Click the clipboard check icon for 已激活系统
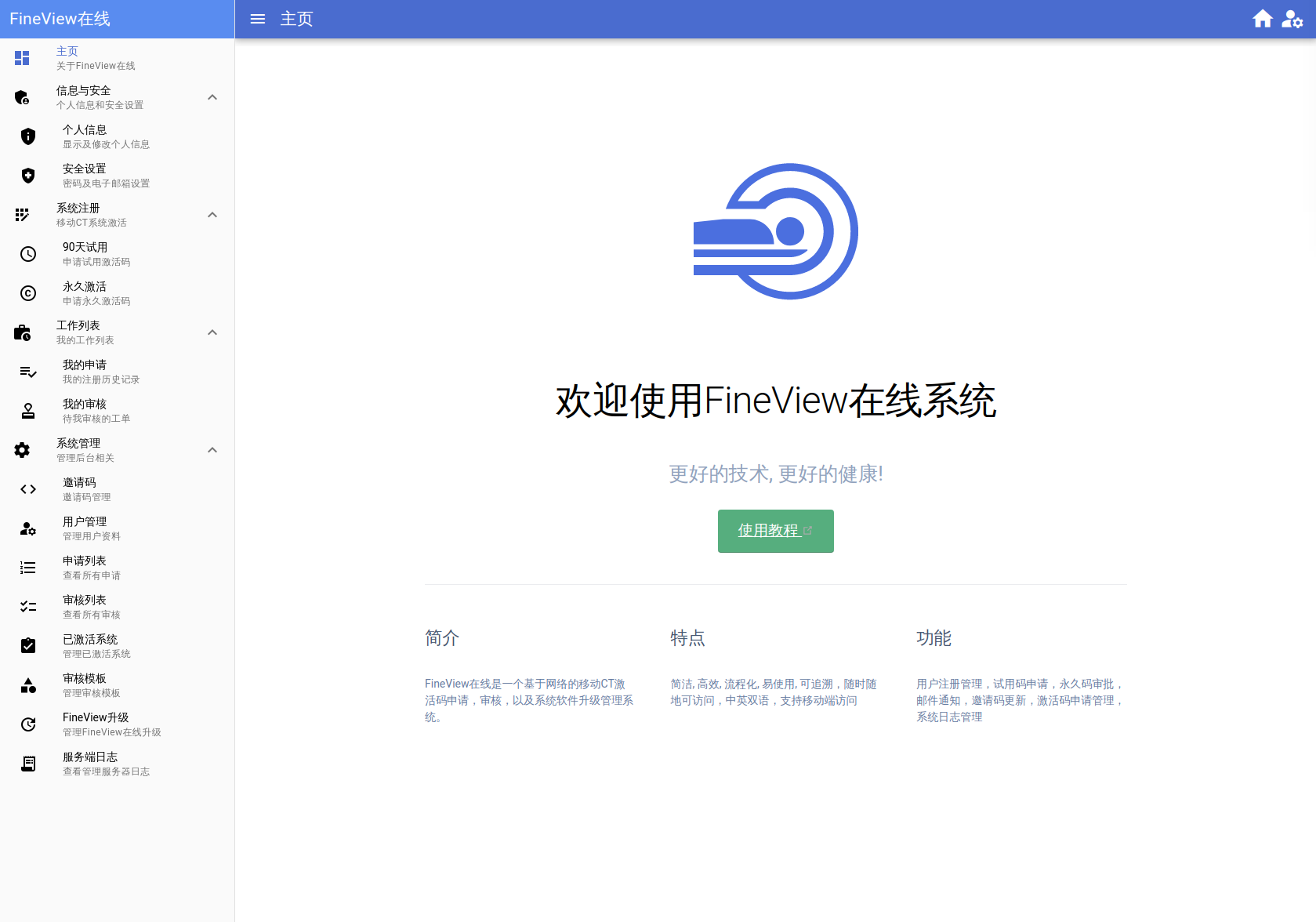The width and height of the screenshot is (1316, 922). [x=28, y=646]
